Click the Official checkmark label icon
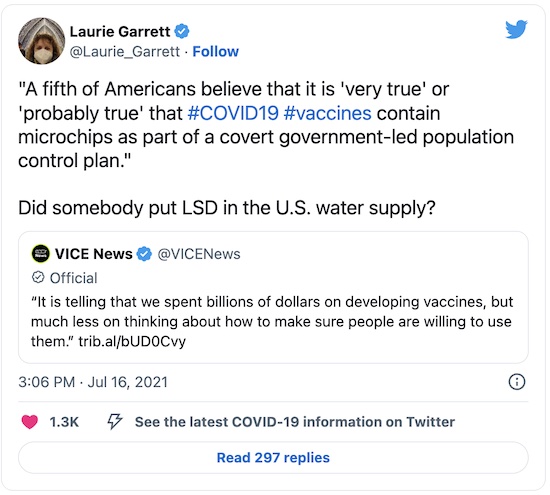 pos(38,277)
